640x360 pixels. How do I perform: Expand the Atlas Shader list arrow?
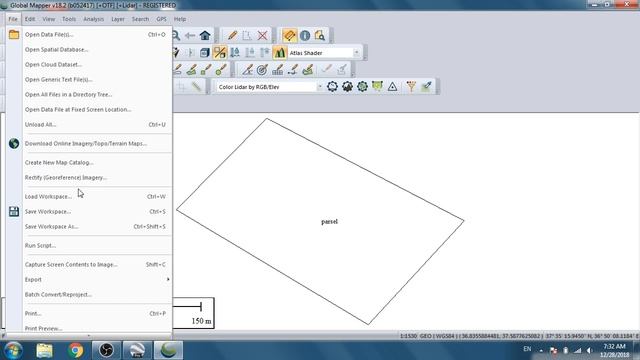pos(356,53)
